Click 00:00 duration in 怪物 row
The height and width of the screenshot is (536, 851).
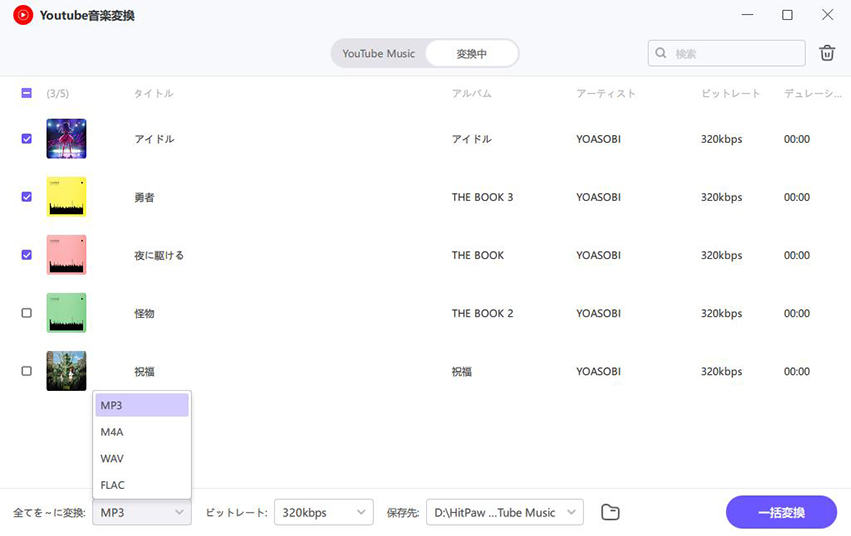[x=797, y=314]
